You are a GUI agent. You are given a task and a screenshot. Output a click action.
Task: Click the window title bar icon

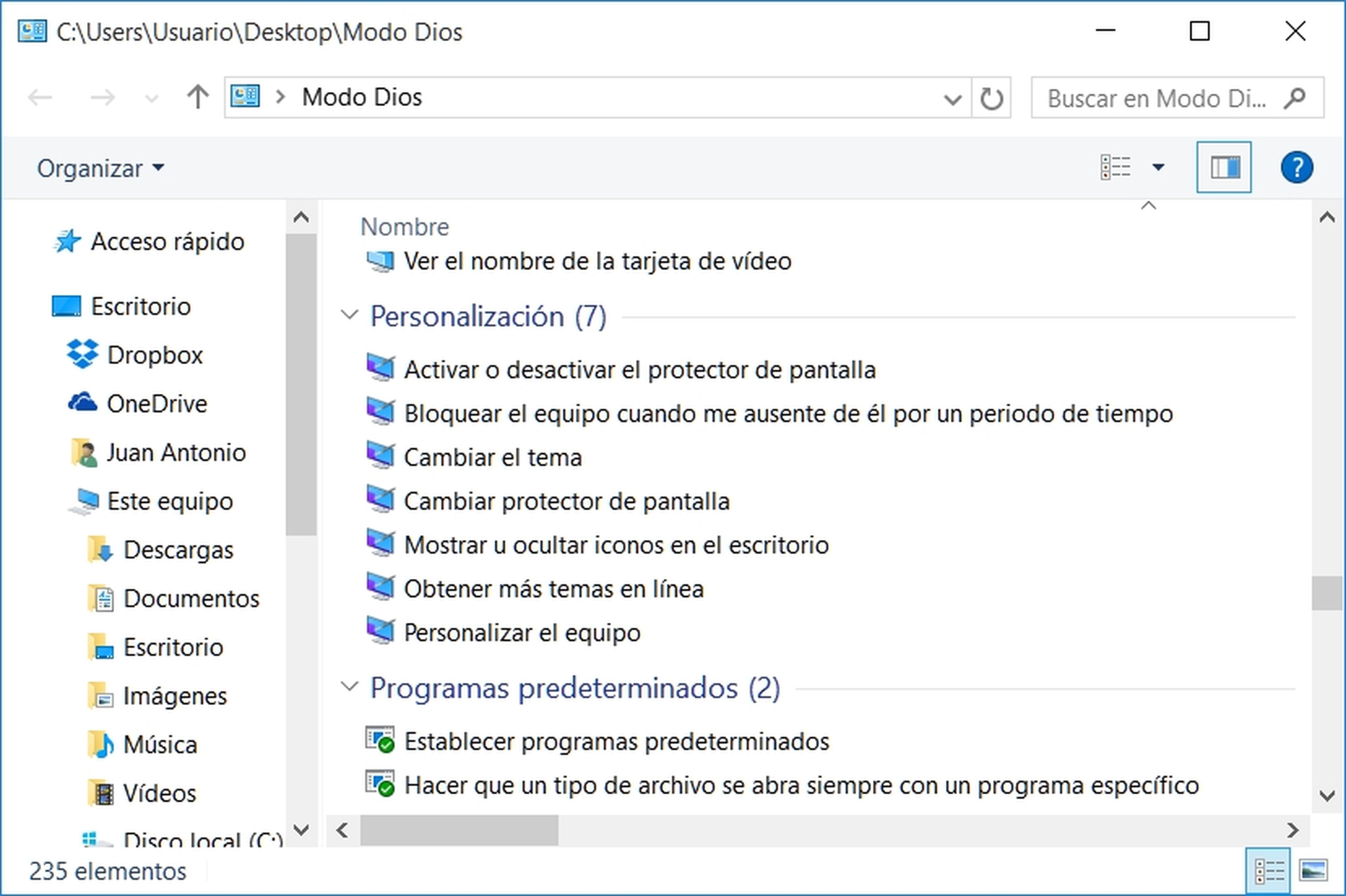pos(32,31)
